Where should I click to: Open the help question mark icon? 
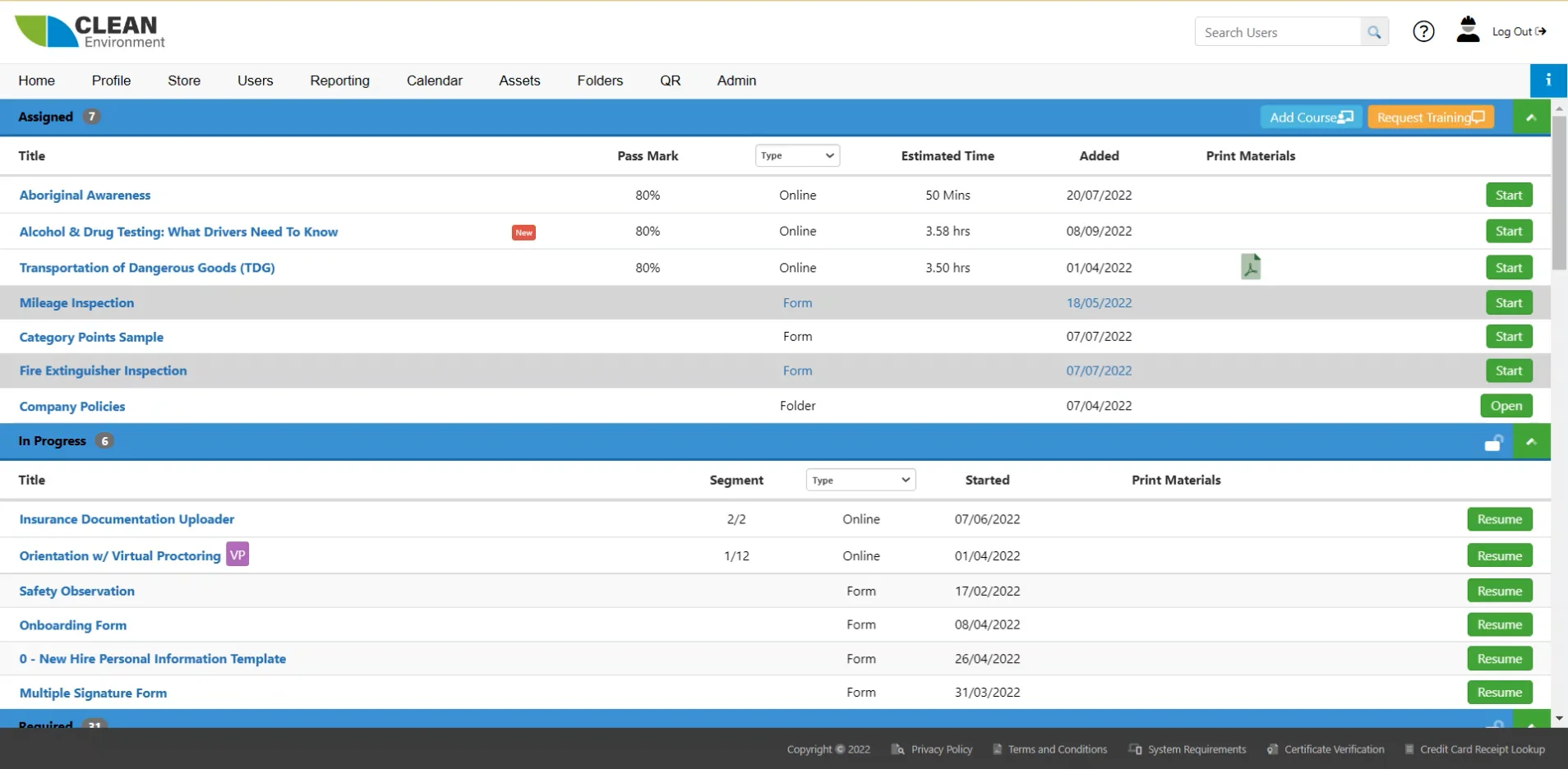[x=1423, y=31]
